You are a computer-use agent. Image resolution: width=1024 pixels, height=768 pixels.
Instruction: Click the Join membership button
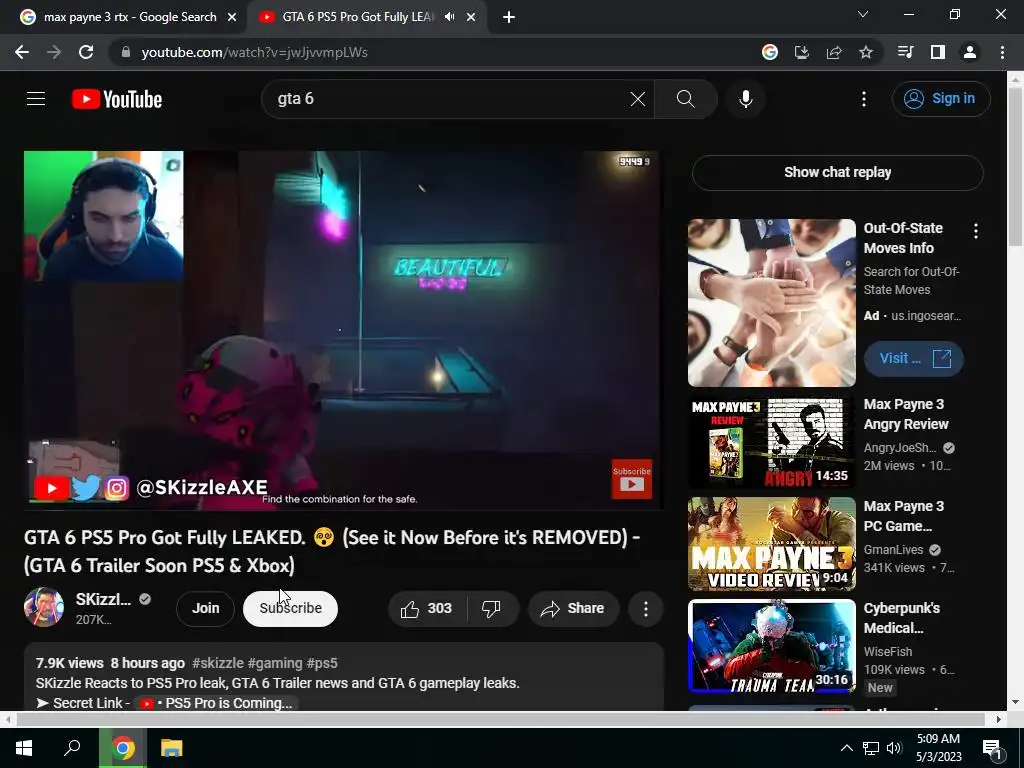(205, 608)
